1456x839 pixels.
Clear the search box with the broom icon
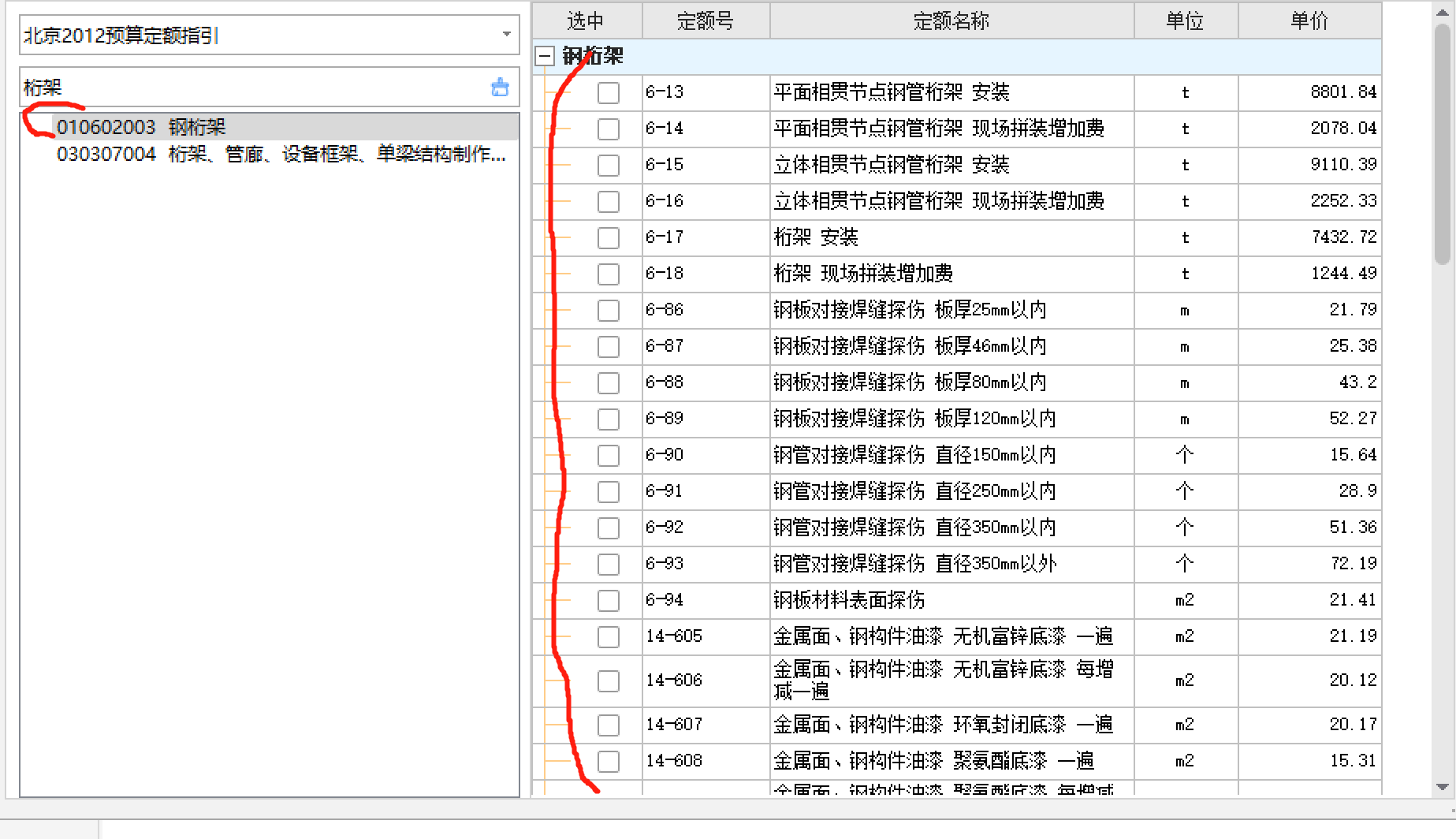pos(500,87)
